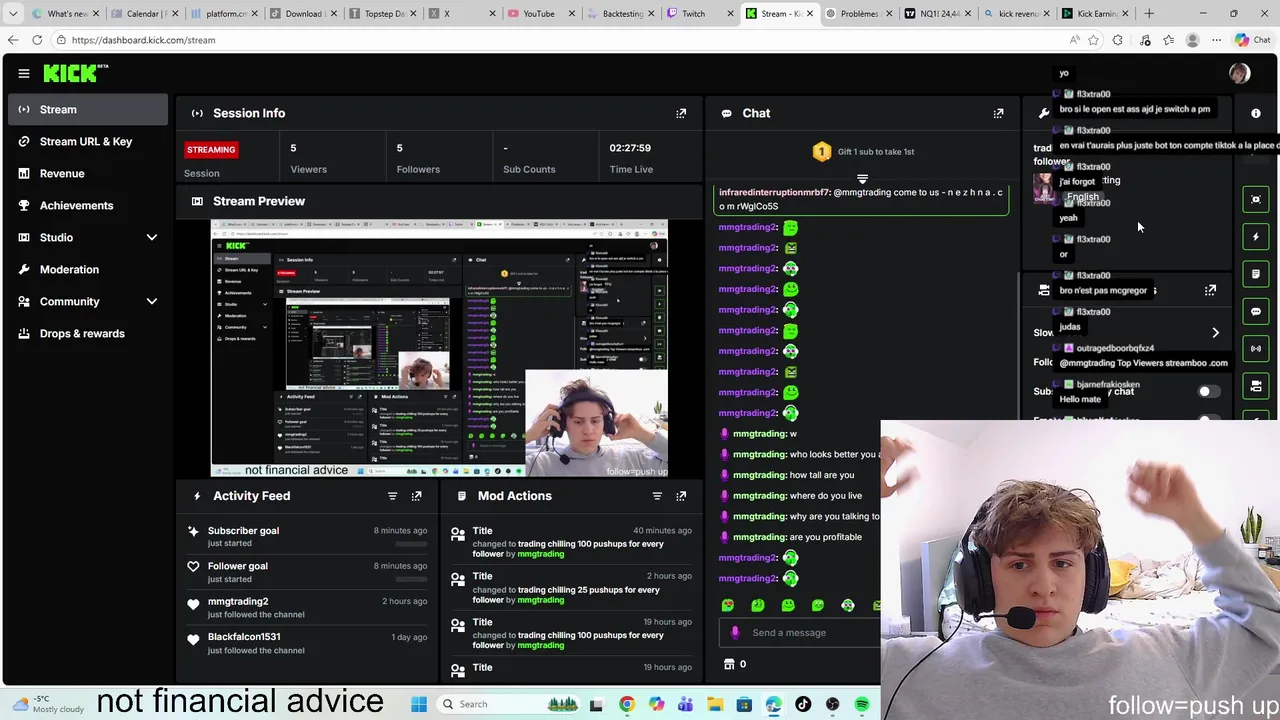
Task: Click the STREAMING status badge
Action: [211, 150]
